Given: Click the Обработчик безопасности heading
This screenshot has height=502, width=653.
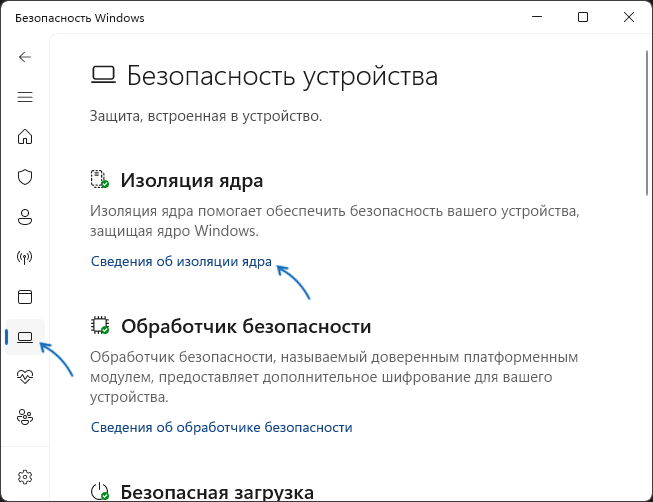Looking at the screenshot, I should (246, 326).
